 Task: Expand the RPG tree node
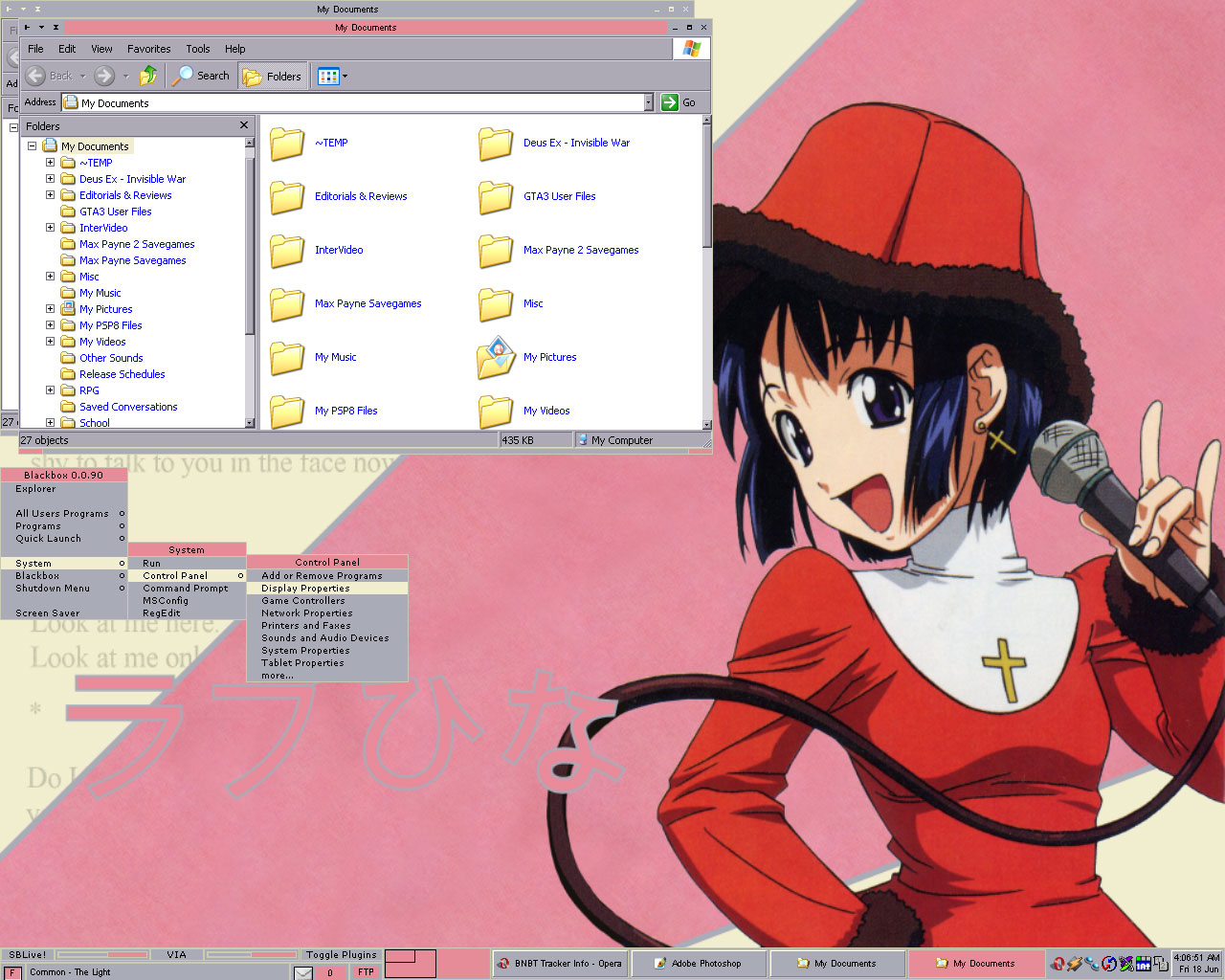click(50, 390)
